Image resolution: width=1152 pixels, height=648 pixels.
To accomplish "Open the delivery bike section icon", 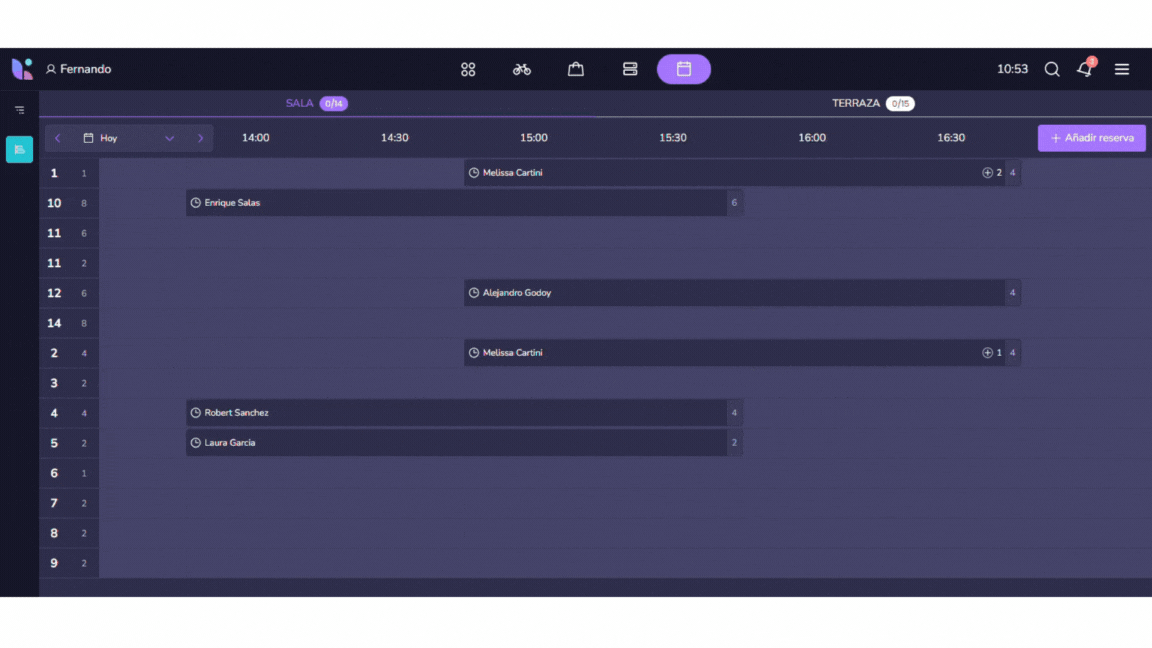I will [x=522, y=69].
